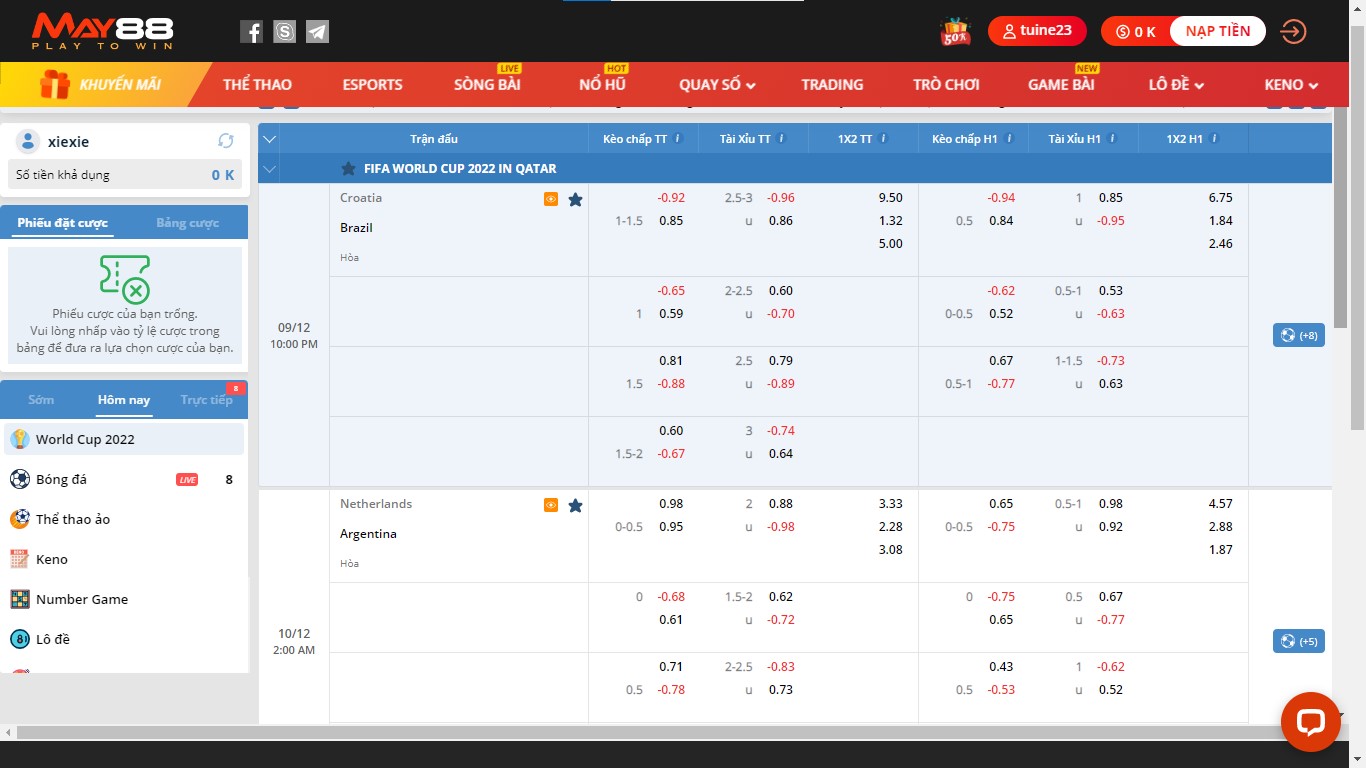Image resolution: width=1366 pixels, height=768 pixels.
Task: Favorite the Croatia vs Brazil match star
Action: coord(575,199)
